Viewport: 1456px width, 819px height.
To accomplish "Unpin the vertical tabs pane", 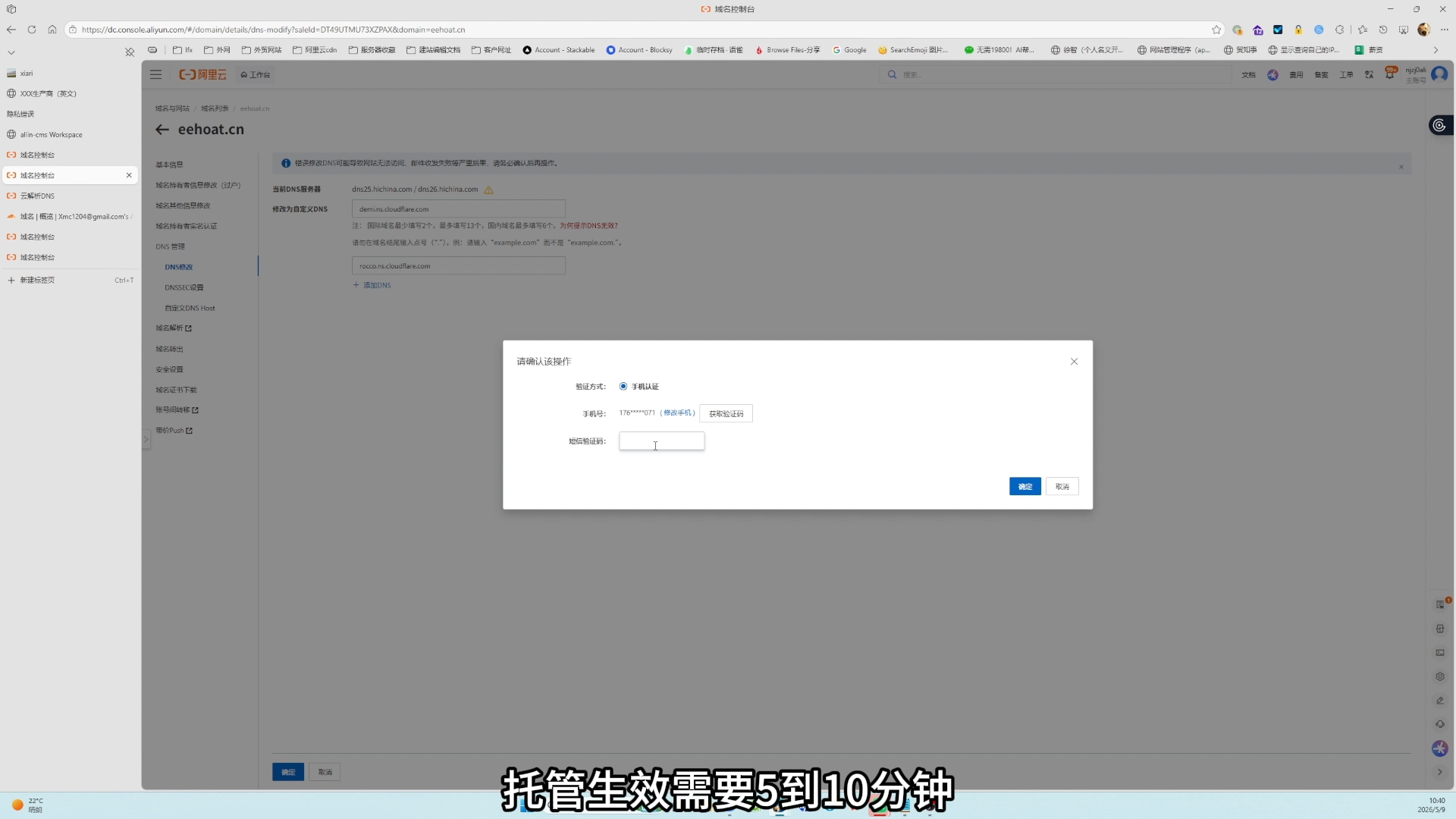I will click(130, 52).
